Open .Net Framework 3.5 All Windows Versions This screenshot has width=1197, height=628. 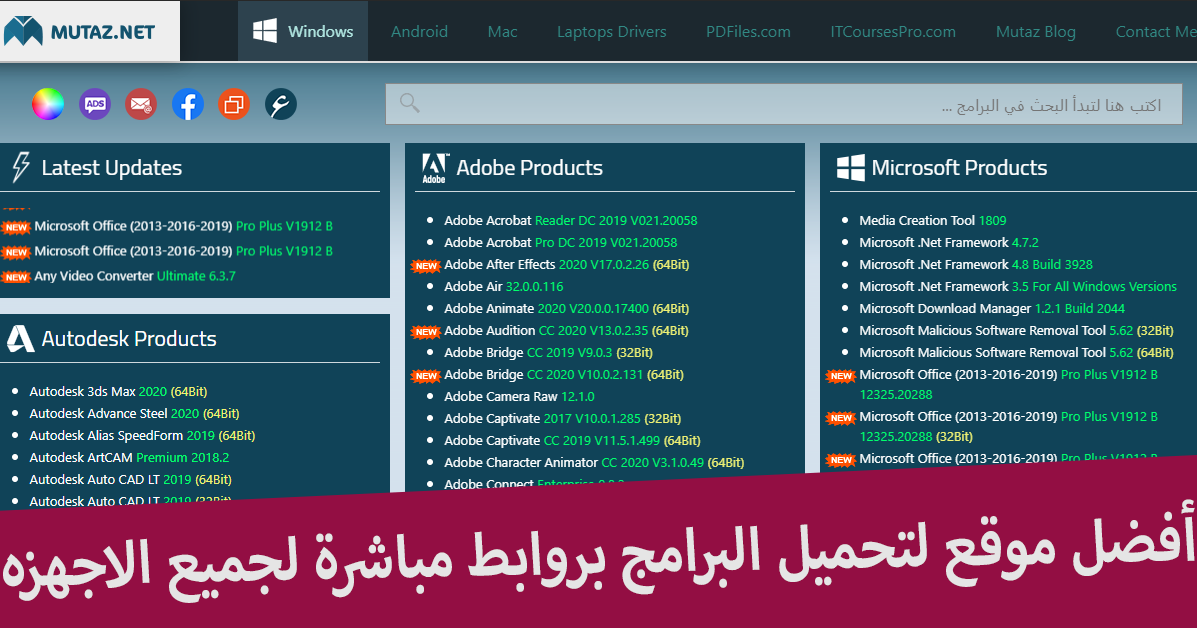click(1018, 287)
